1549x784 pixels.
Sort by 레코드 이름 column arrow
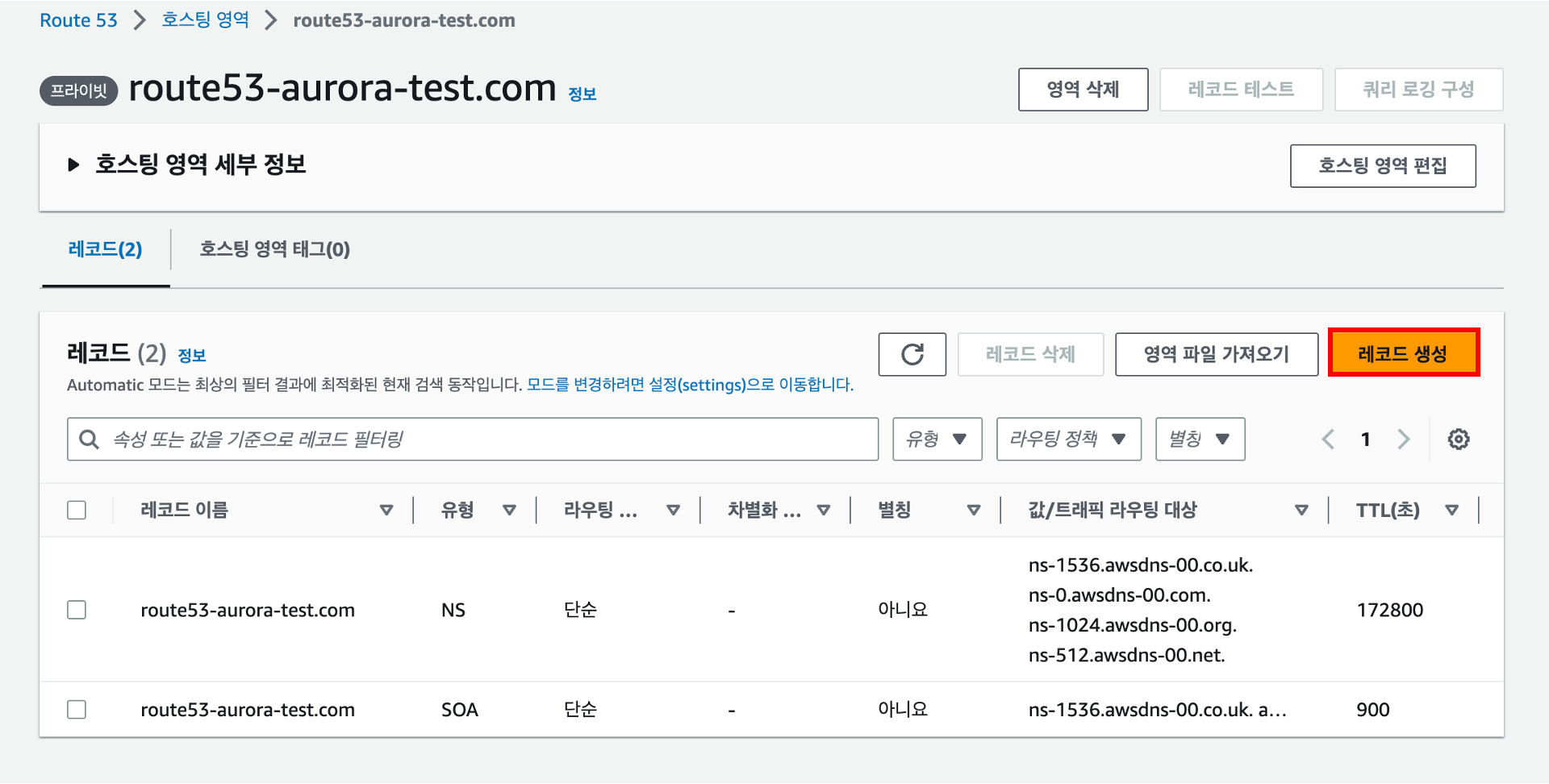386,510
